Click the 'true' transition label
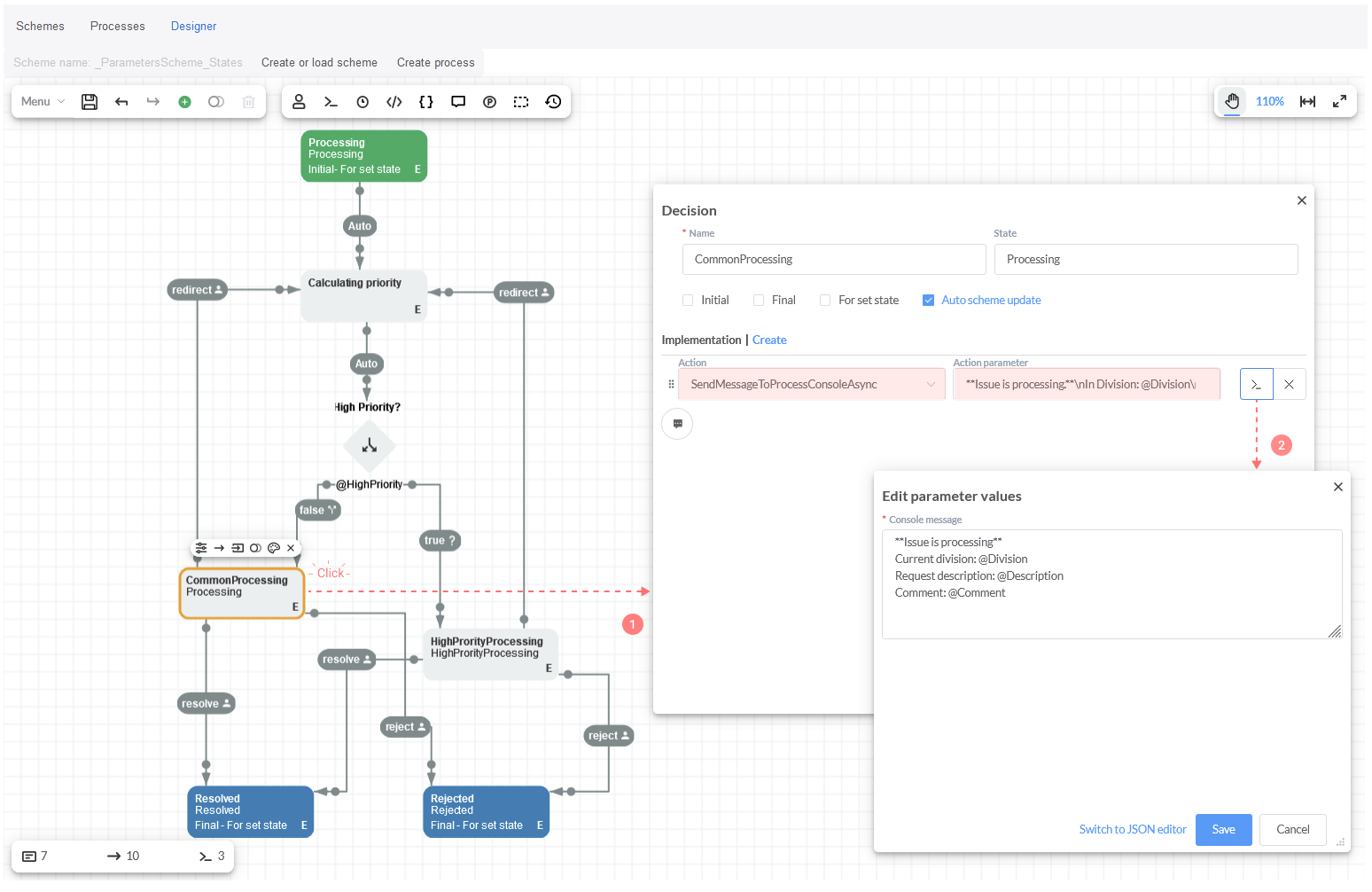 [440, 541]
